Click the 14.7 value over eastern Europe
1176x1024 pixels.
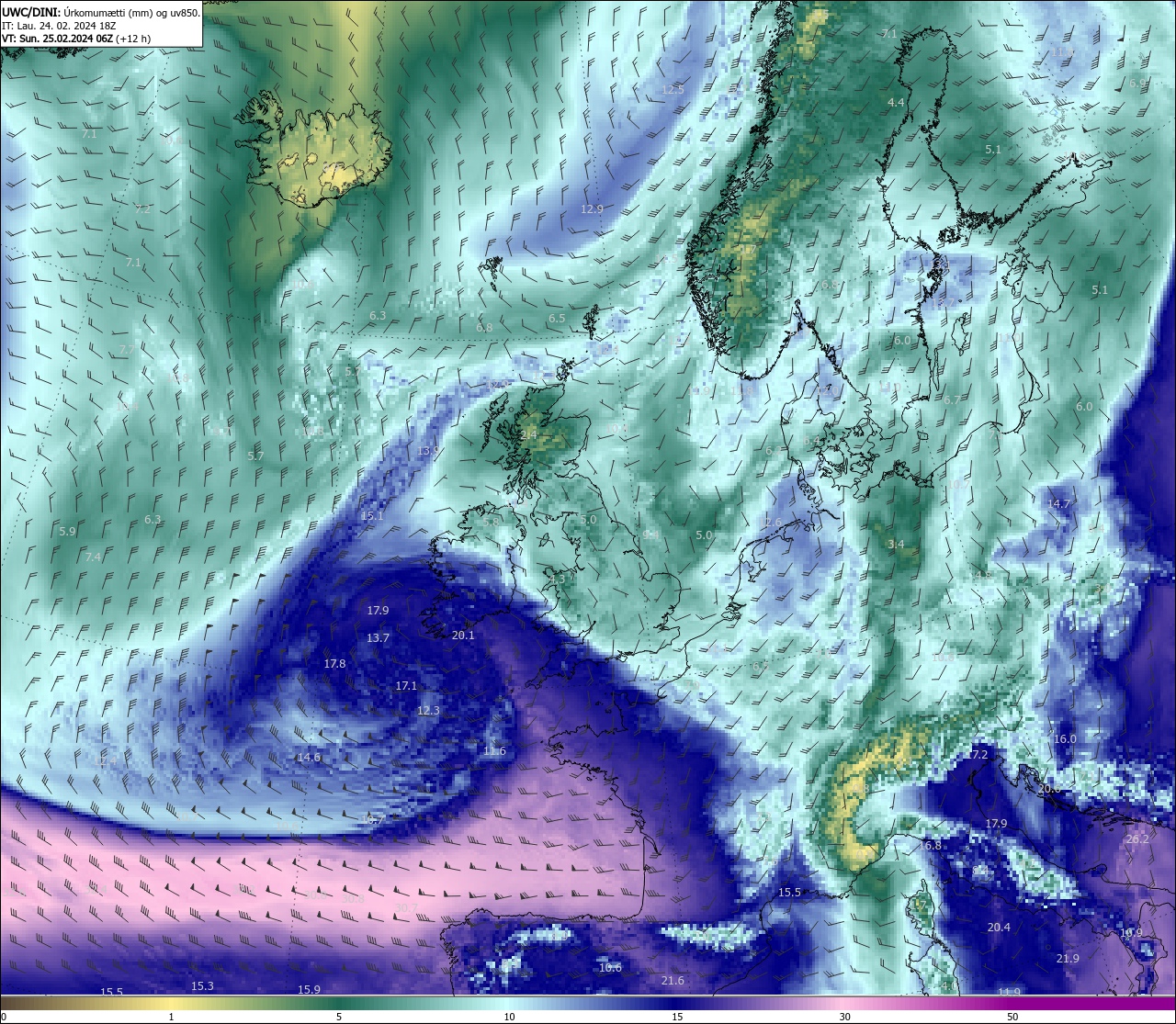(1058, 504)
